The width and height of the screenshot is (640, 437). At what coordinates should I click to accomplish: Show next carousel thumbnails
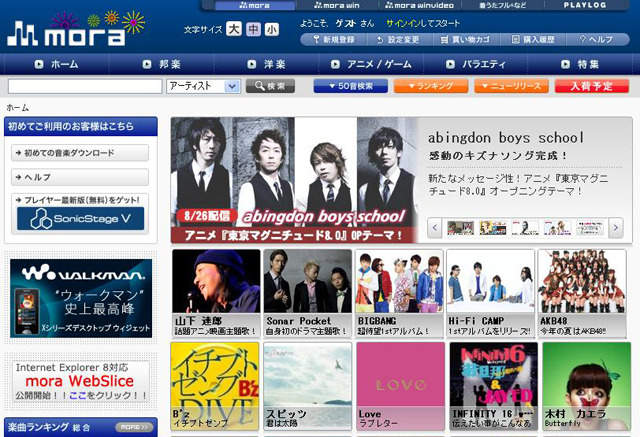(x=616, y=228)
